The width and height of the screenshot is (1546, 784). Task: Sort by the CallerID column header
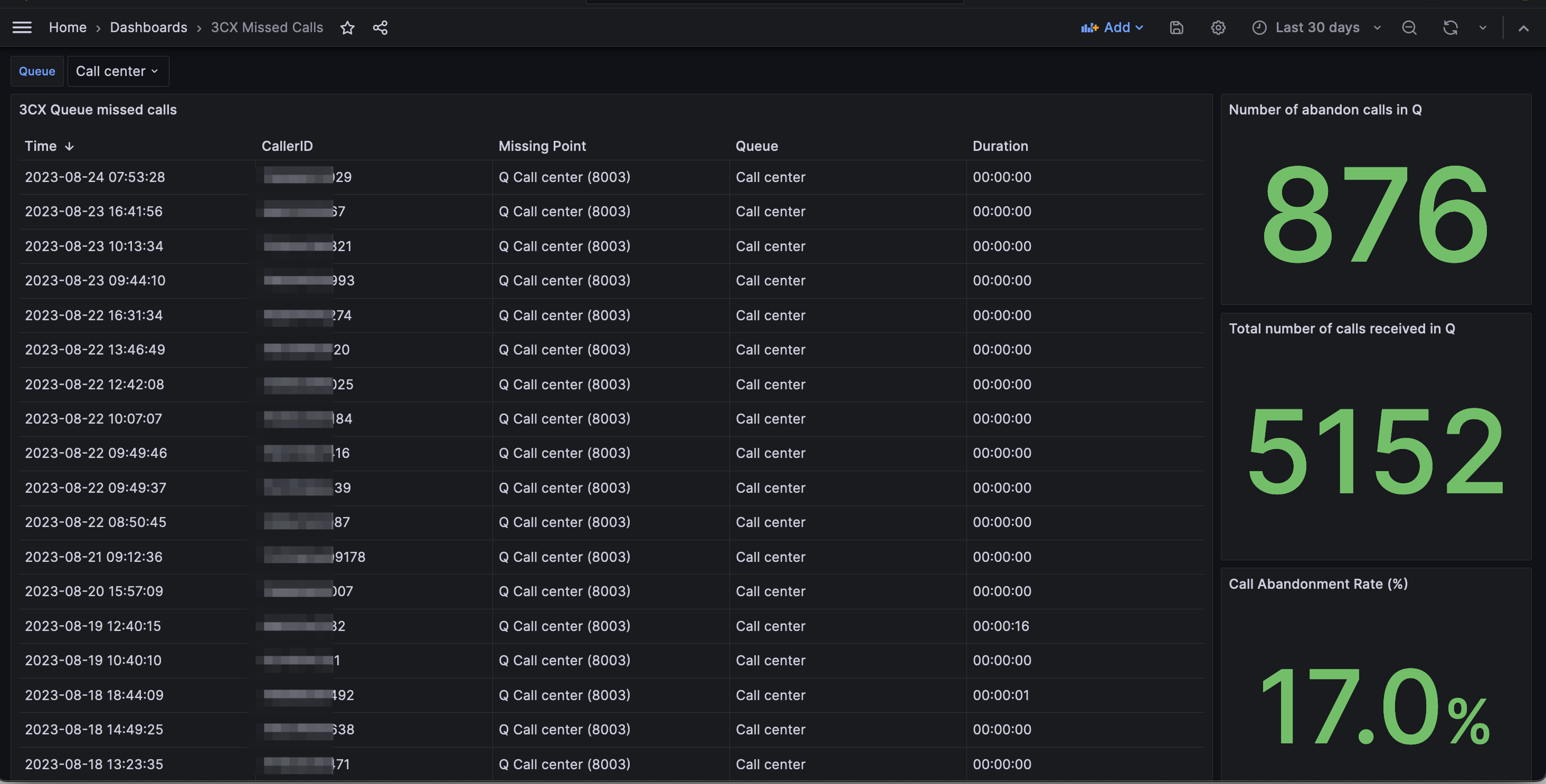coord(287,146)
